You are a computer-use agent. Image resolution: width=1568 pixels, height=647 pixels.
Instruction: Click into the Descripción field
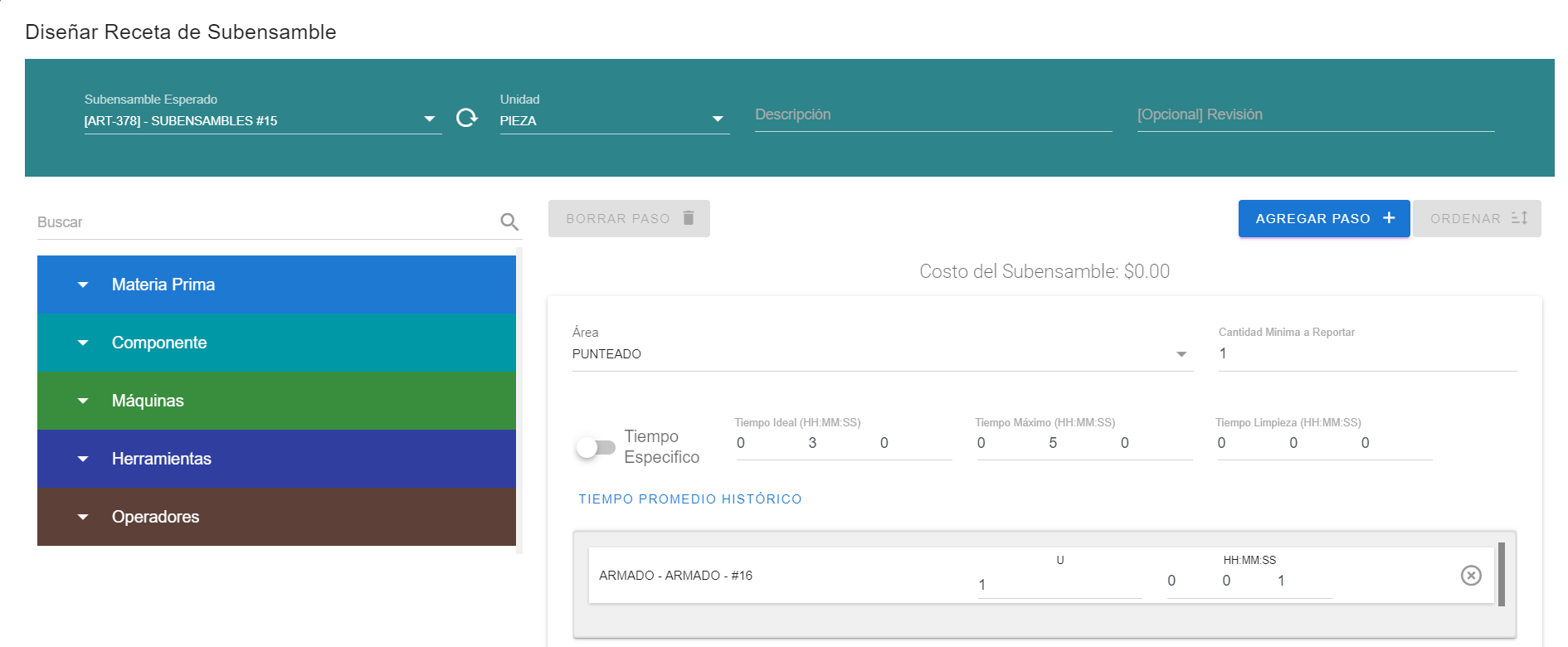point(933,115)
